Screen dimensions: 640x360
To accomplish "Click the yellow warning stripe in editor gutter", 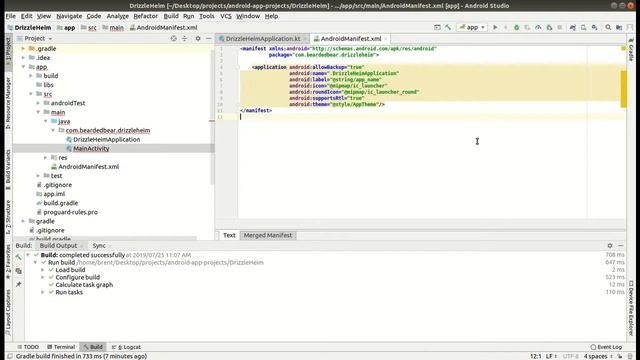I will click(623, 89).
